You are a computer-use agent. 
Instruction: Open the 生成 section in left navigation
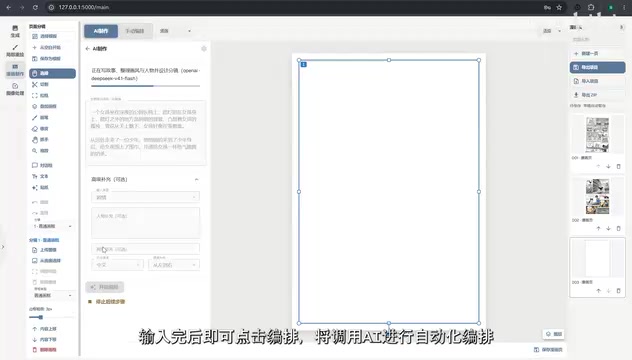coord(15,31)
